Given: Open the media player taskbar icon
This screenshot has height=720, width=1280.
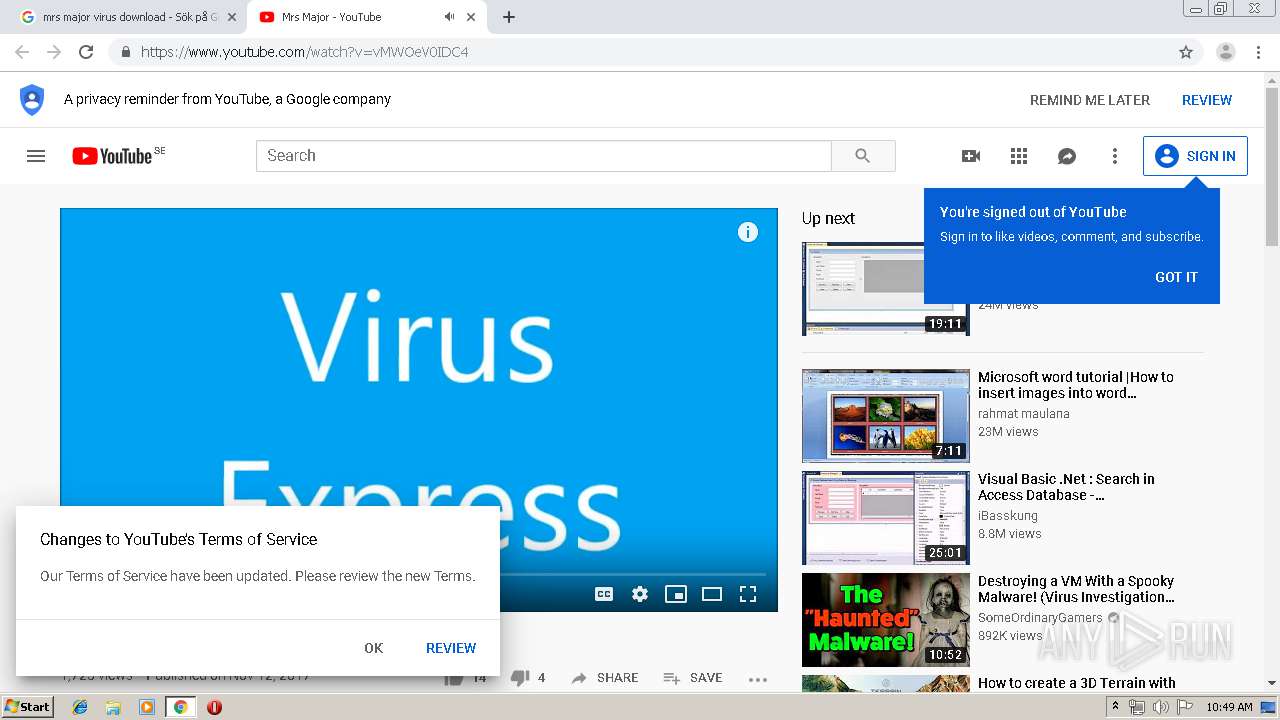Looking at the screenshot, I should coord(147,707).
